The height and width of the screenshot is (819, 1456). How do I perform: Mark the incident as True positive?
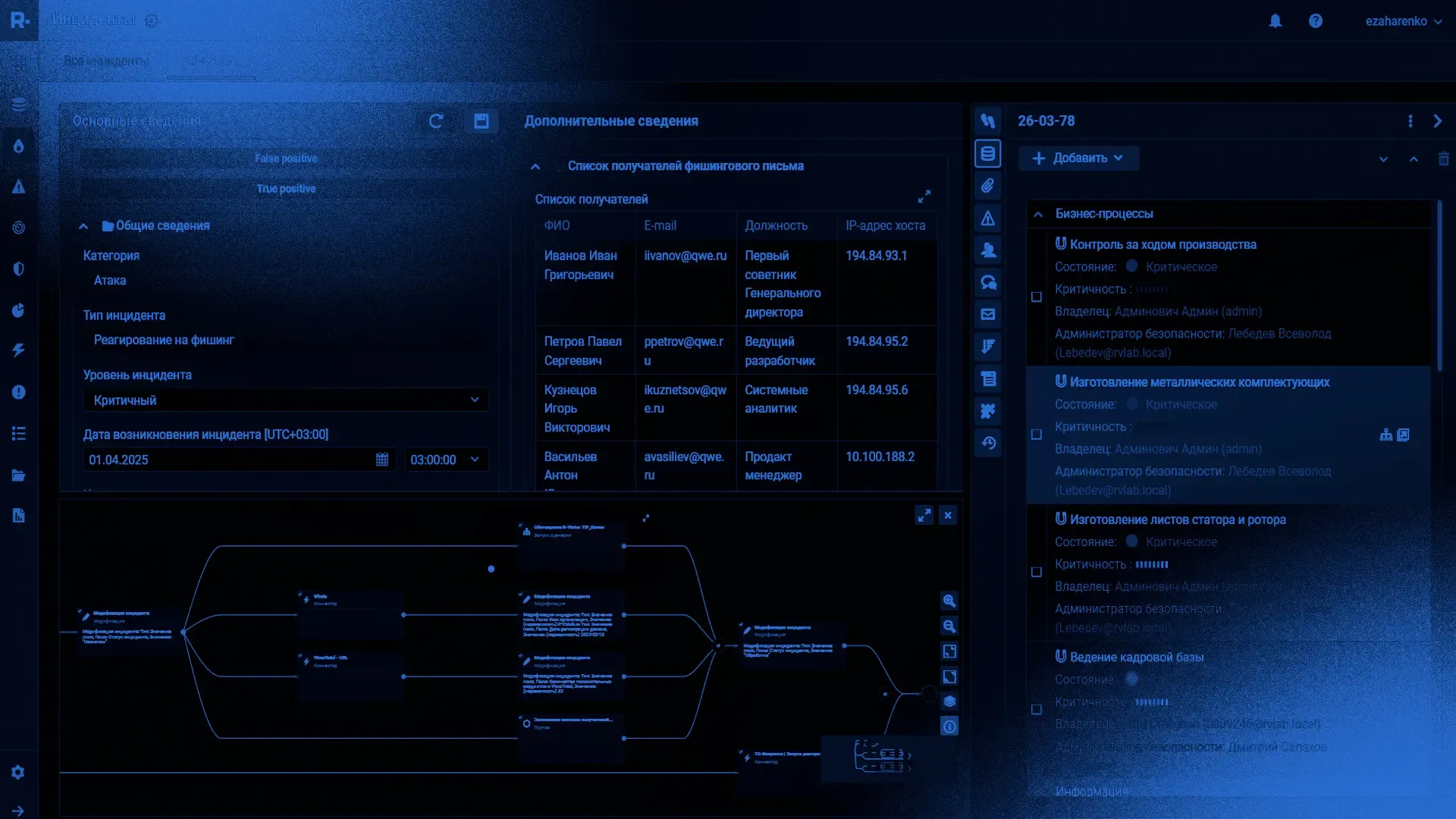(x=286, y=189)
